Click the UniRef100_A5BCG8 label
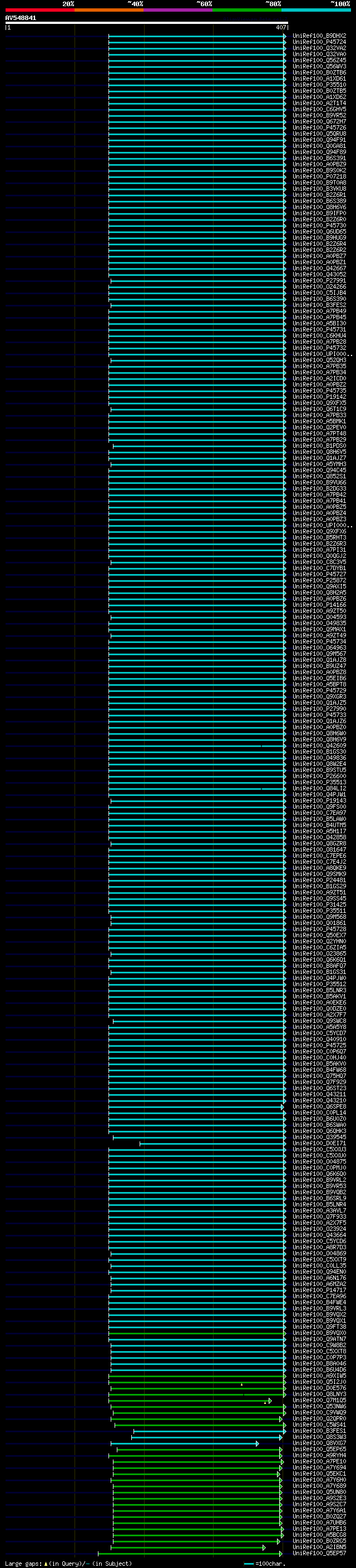356x1568 pixels. [x=319, y=1535]
